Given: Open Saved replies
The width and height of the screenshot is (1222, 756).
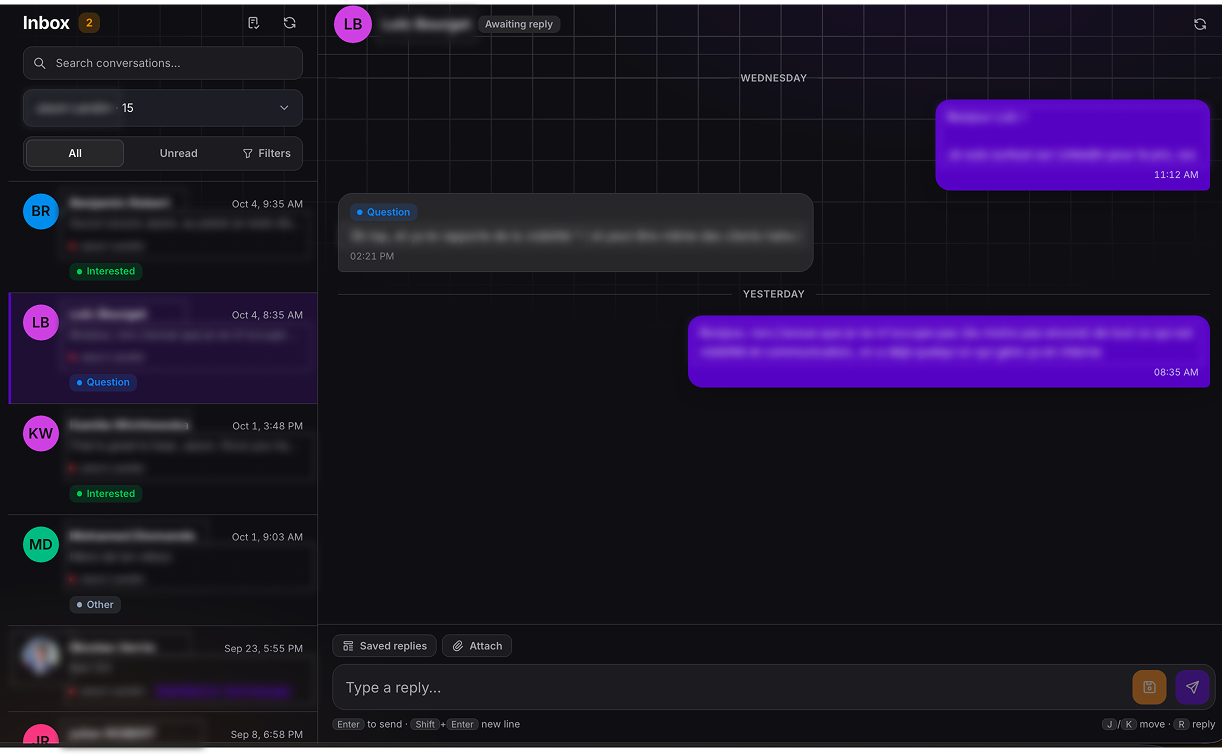Looking at the screenshot, I should click(385, 646).
